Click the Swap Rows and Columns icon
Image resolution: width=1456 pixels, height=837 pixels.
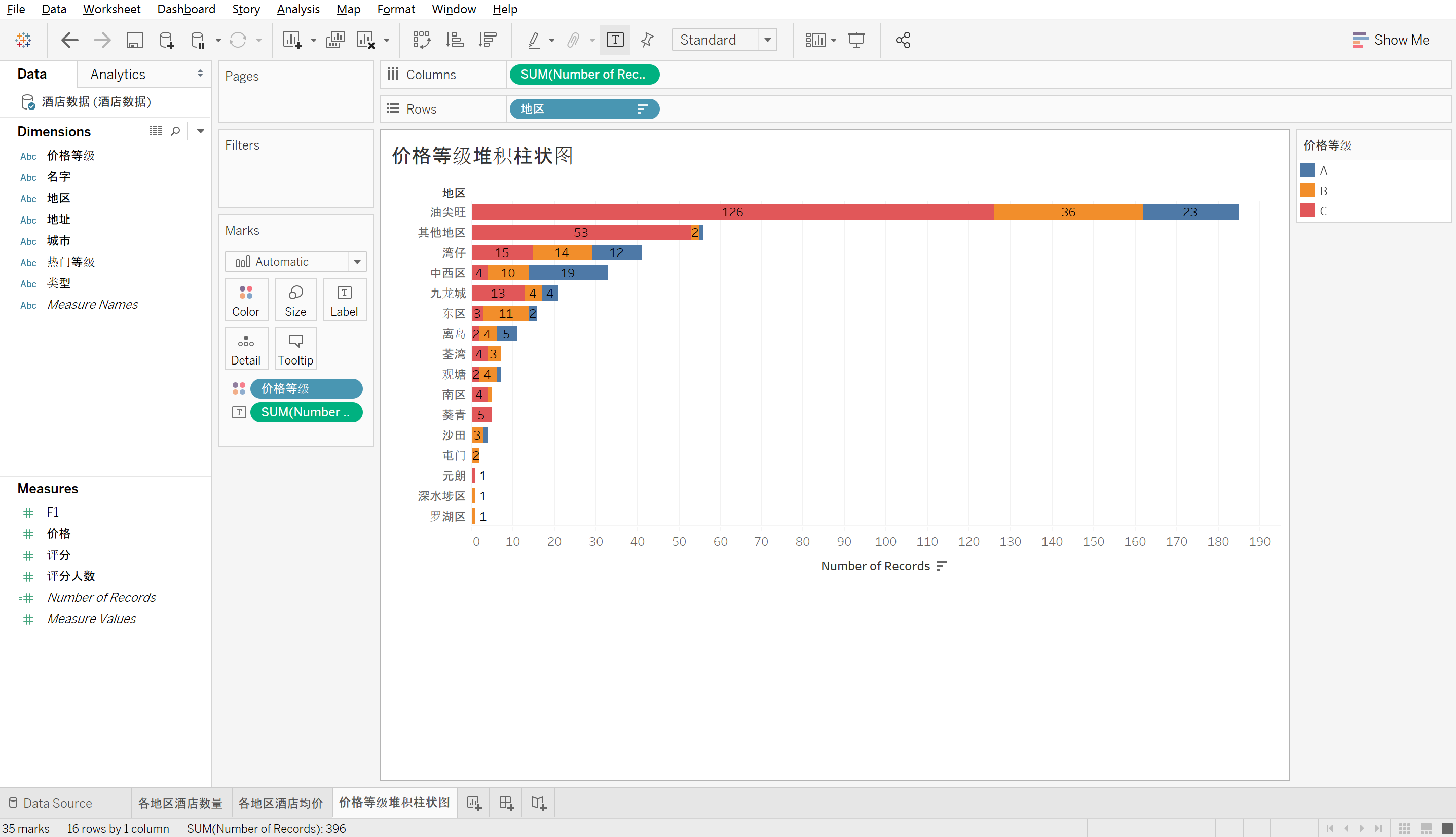(x=421, y=40)
